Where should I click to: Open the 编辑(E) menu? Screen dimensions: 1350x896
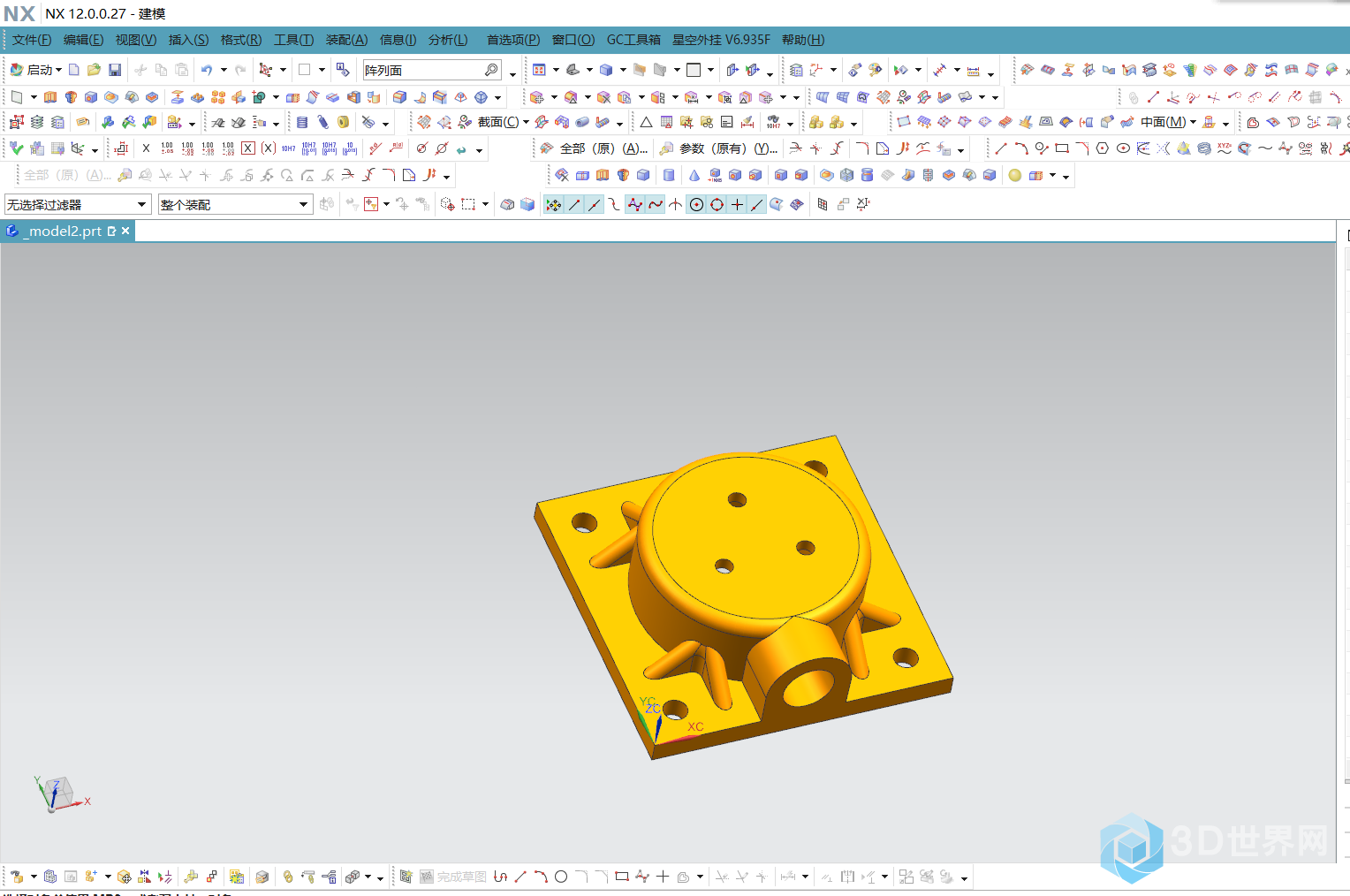point(83,40)
